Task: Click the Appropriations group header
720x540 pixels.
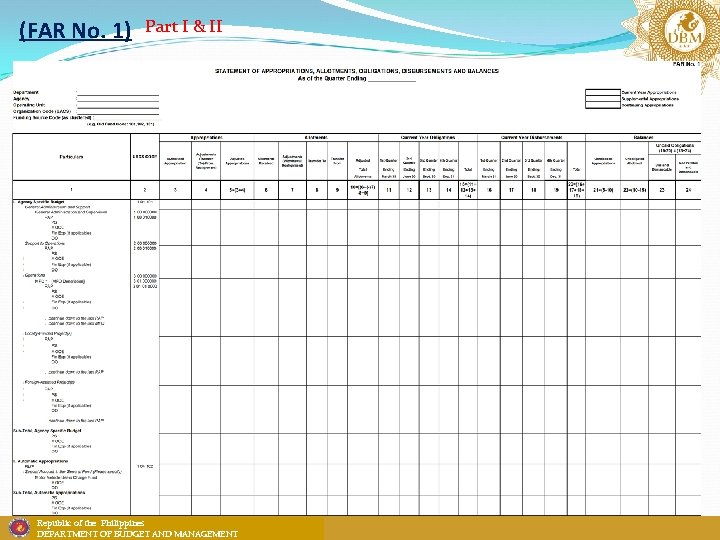Action: pos(207,138)
